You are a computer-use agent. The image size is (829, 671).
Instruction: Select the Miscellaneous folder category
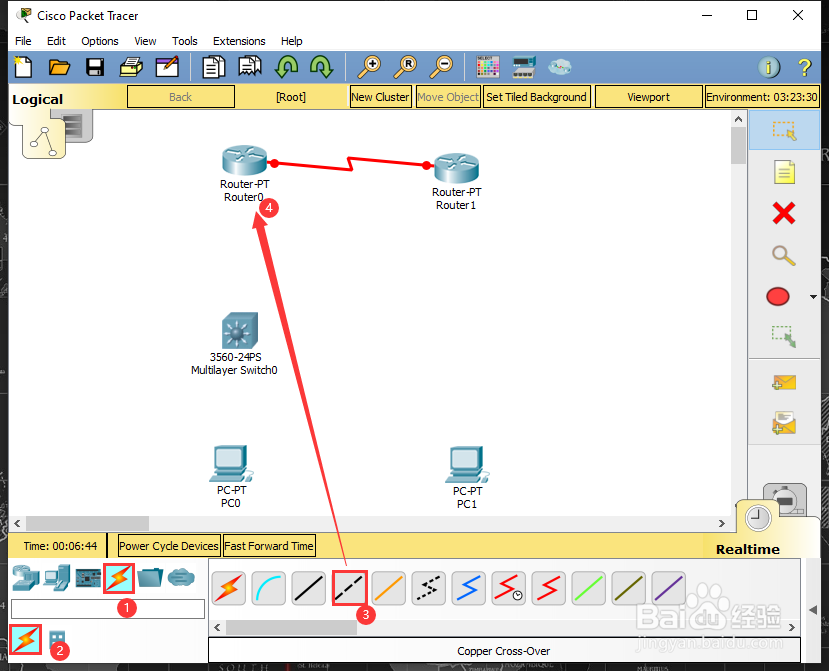(x=150, y=577)
